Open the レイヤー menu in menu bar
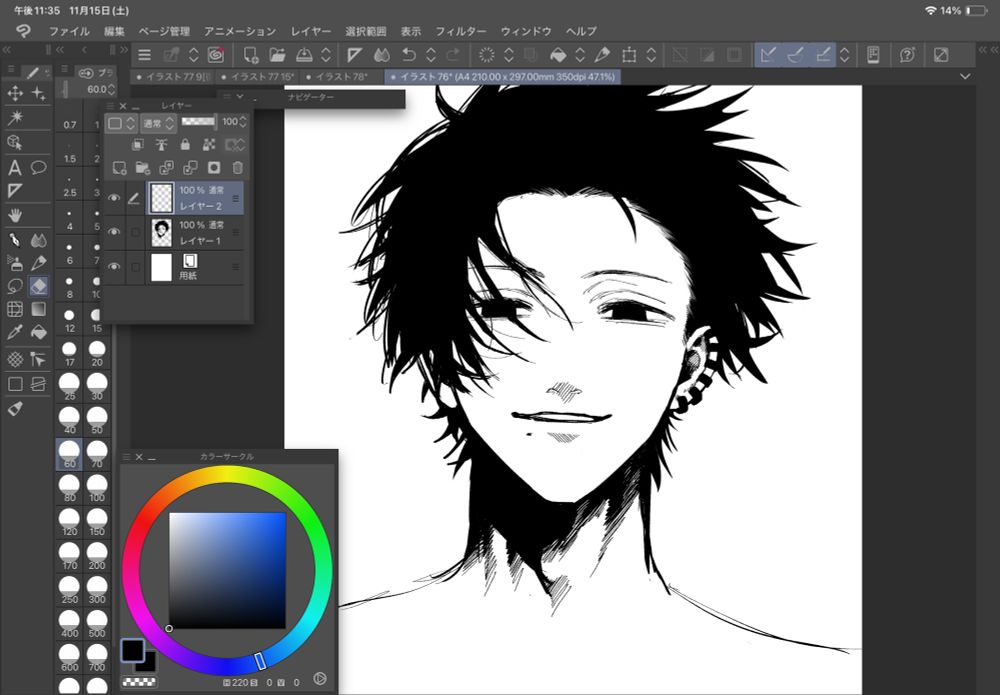The height and width of the screenshot is (695, 1000). point(311,31)
